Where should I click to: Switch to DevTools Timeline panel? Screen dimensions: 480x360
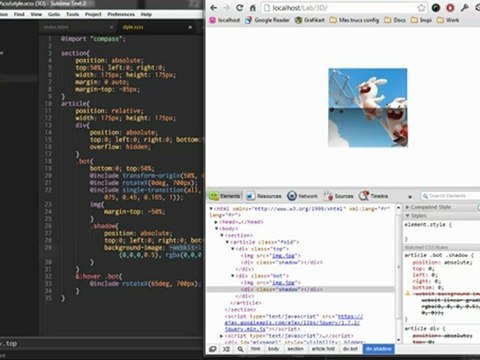[x=374, y=196]
